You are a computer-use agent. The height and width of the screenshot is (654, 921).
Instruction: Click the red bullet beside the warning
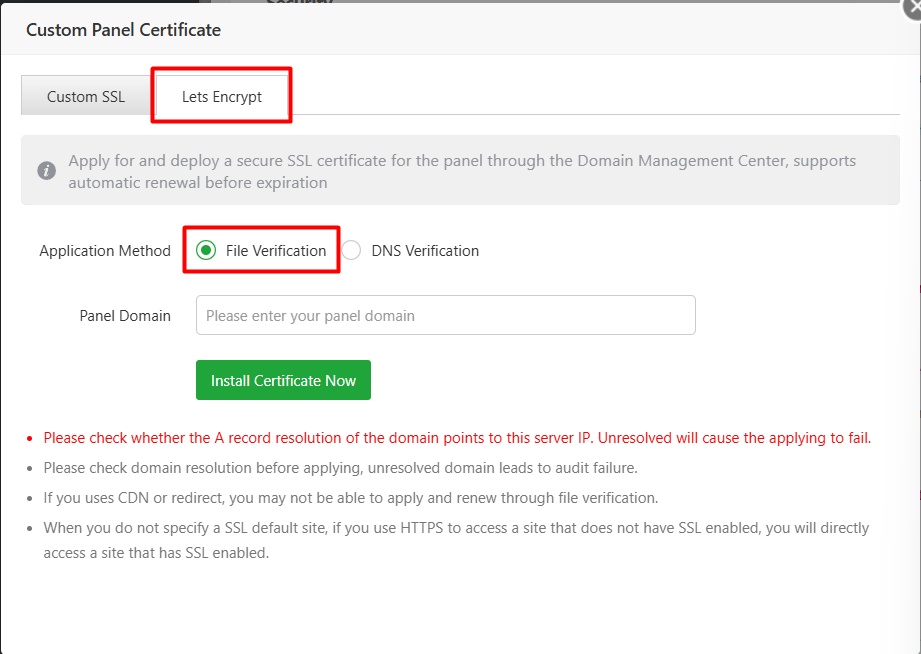pyautogui.click(x=30, y=439)
